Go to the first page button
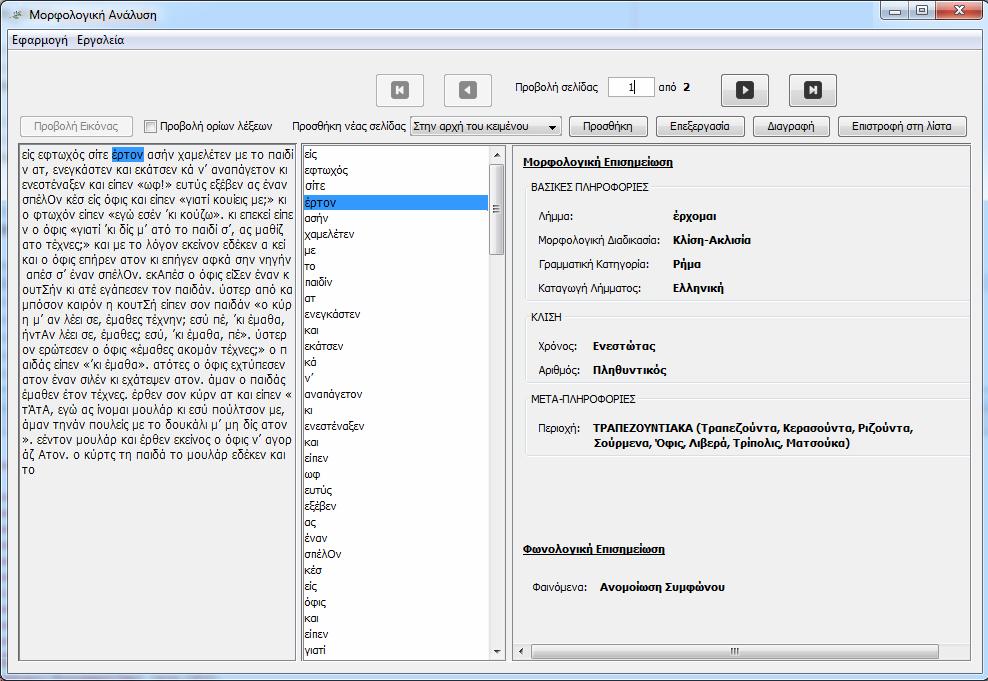 click(x=399, y=90)
